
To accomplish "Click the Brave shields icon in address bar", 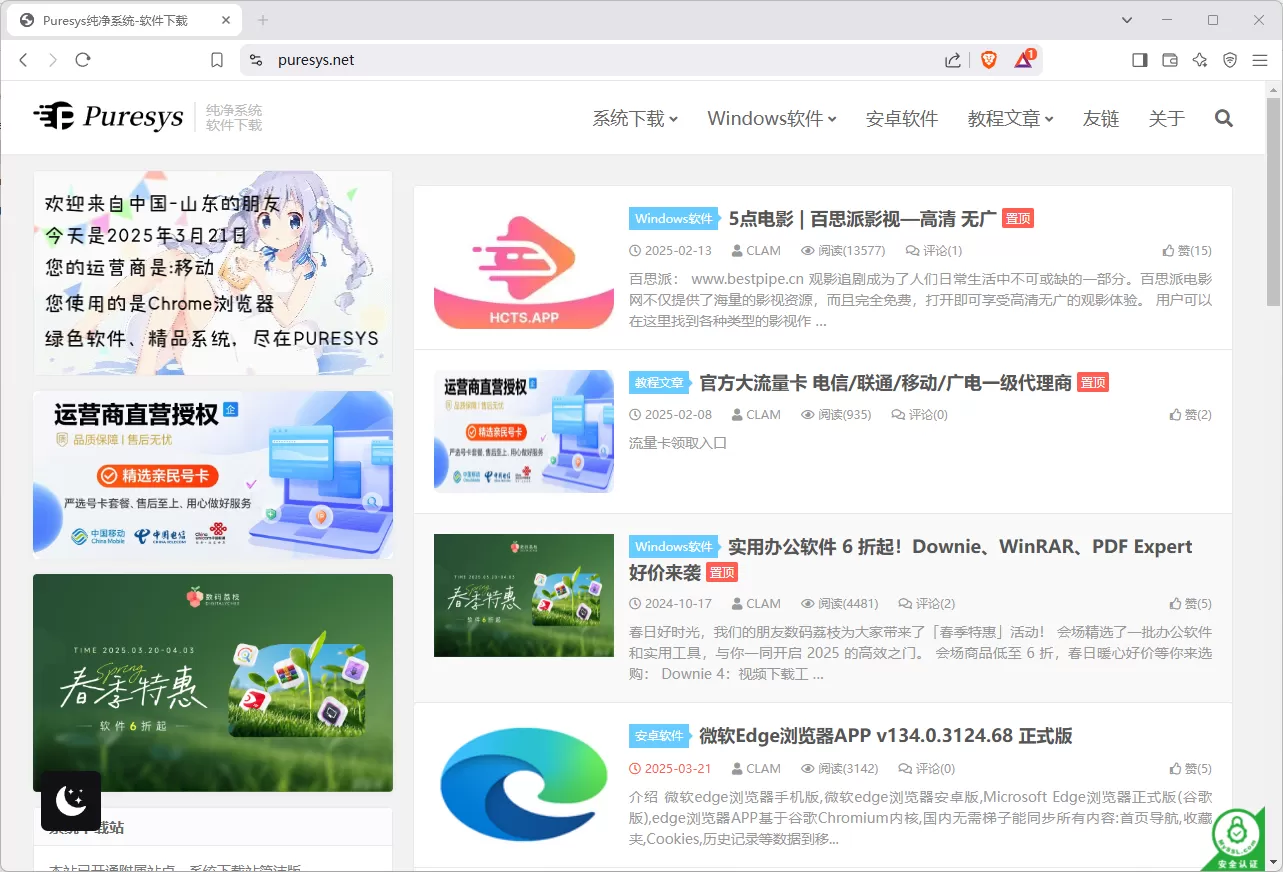I will (x=988, y=60).
